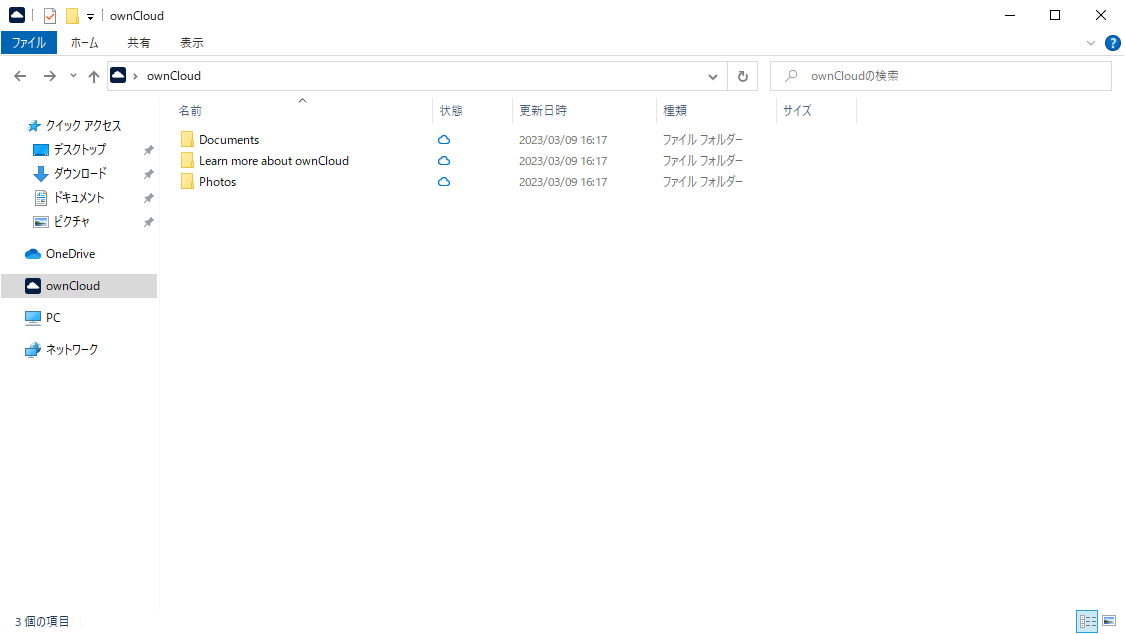The width and height of the screenshot is (1125, 634).
Task: Open ネットワーク in the navigation pane
Action: click(x=72, y=349)
